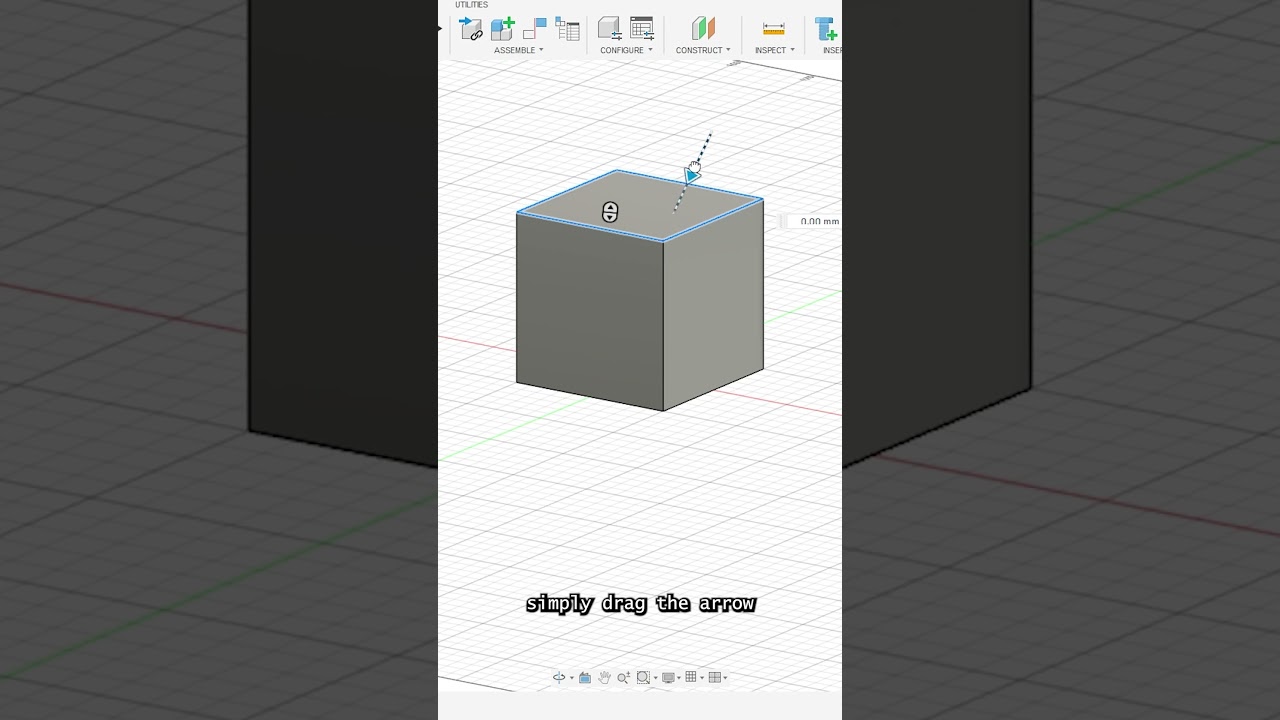
Task: Select the left front face of the cube
Action: [590, 310]
